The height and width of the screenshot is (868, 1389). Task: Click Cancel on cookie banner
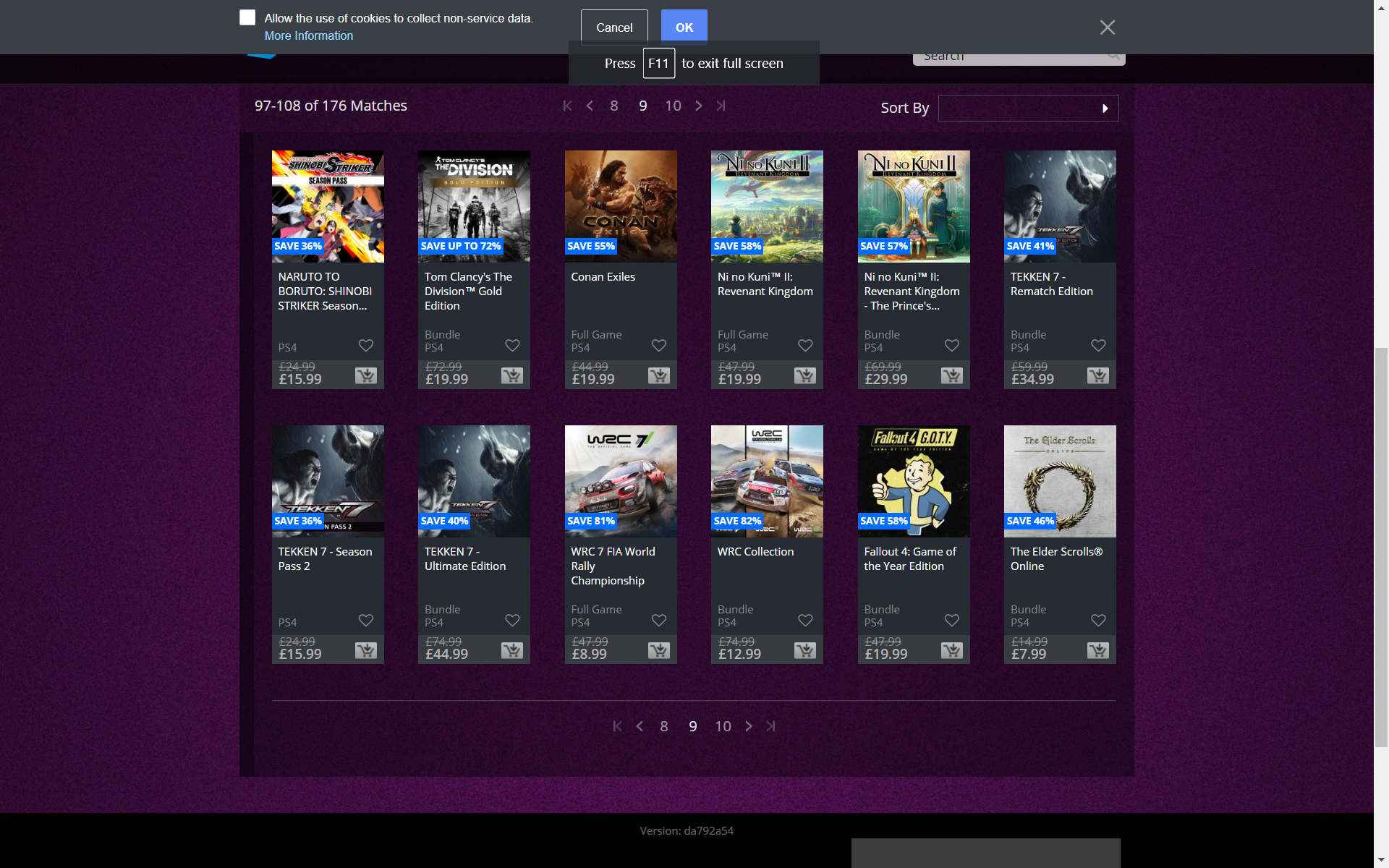tap(614, 27)
